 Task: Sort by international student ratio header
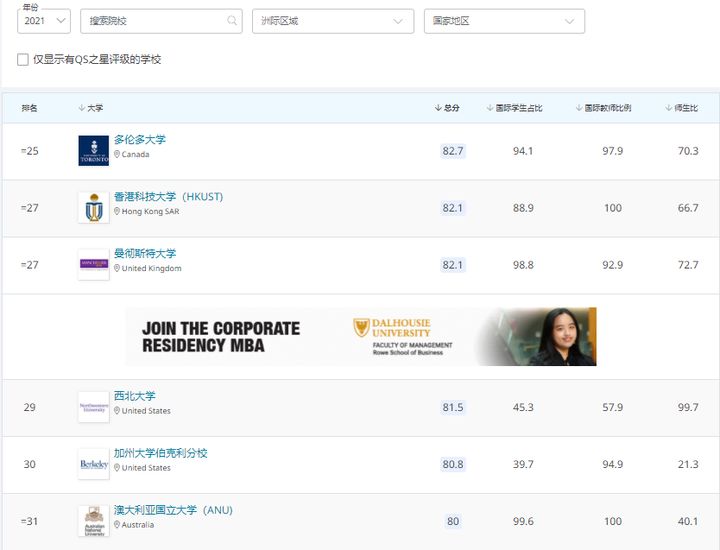point(515,108)
